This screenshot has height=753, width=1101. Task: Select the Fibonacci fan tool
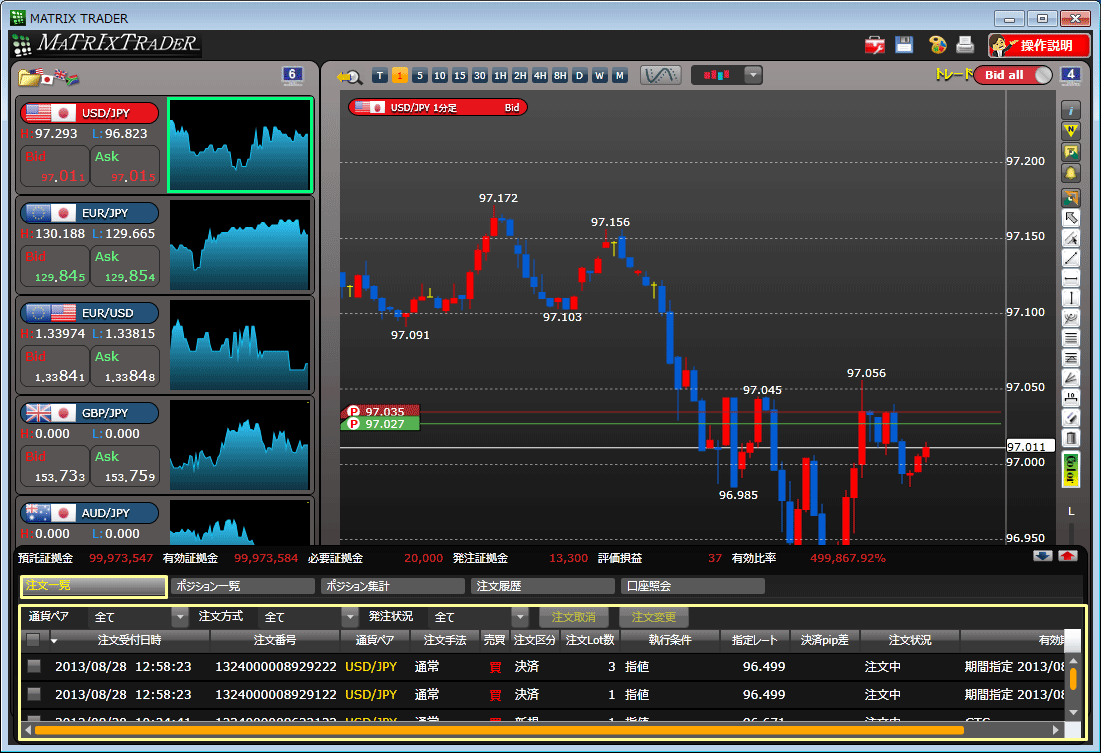1070,378
